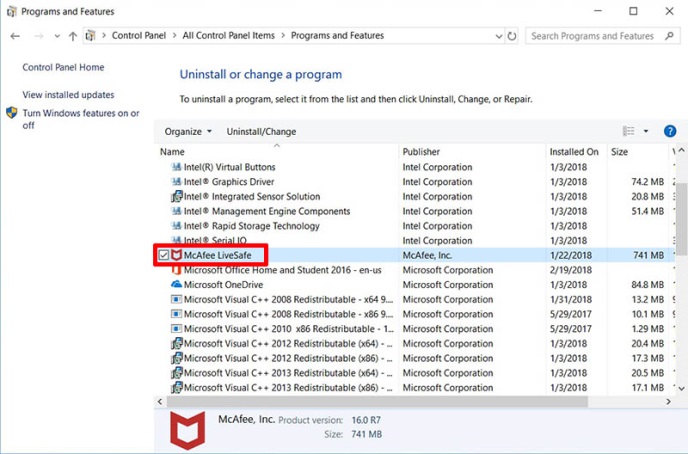This screenshot has height=454, width=688.
Task: Click product version 16.0 R7 in details pane
Action: pos(366,420)
